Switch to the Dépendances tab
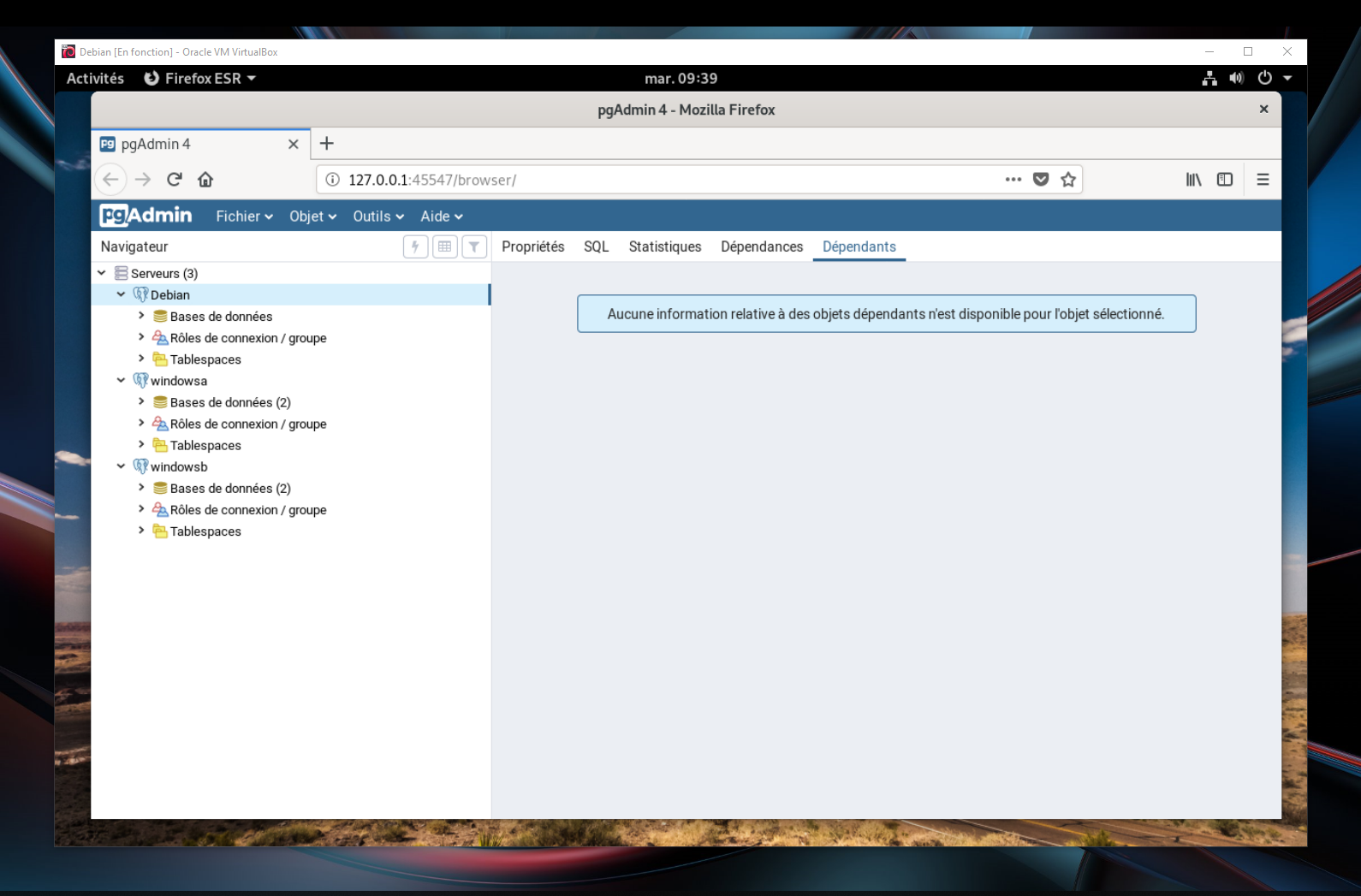 [762, 246]
